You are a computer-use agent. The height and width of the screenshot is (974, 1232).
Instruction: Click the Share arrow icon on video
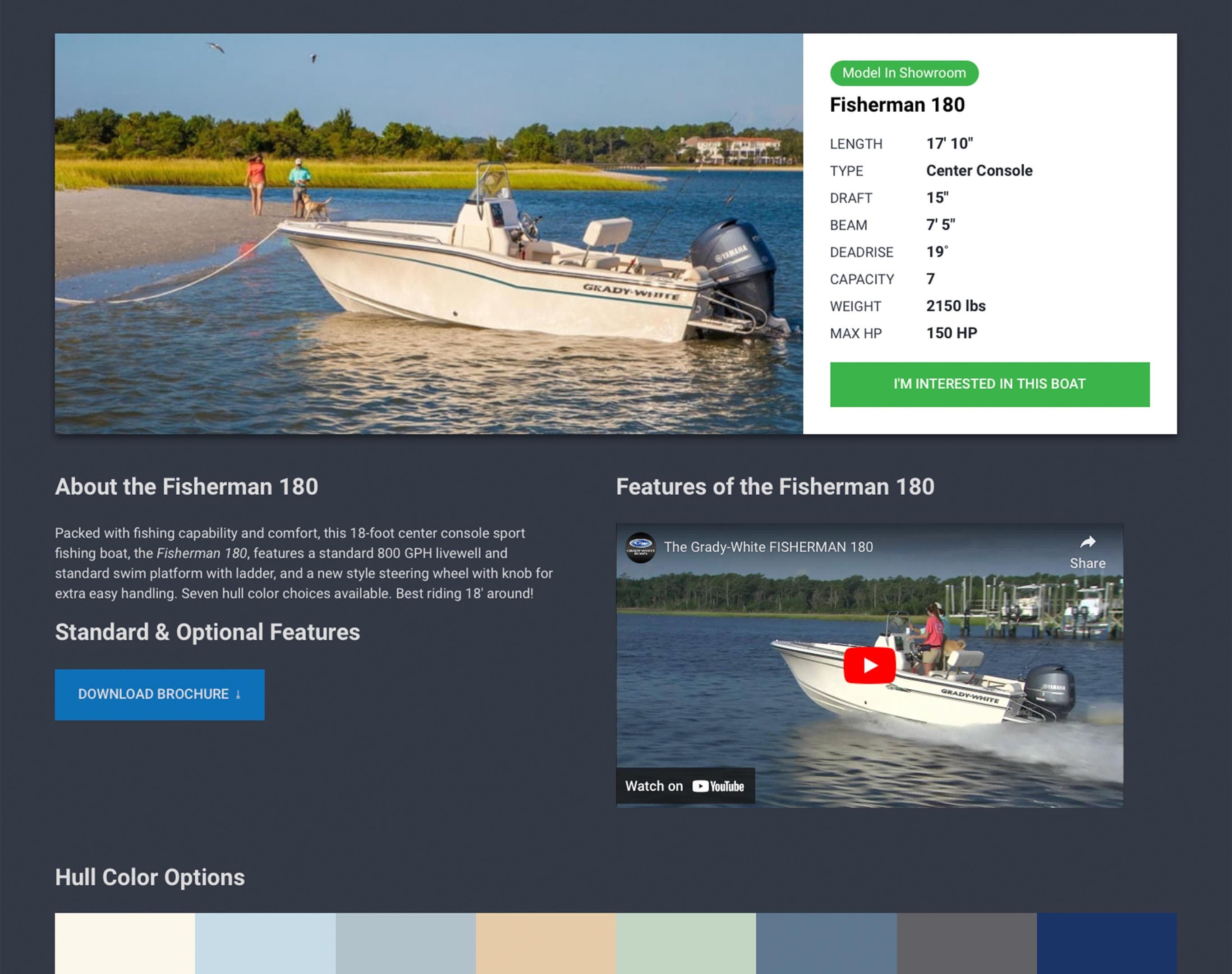(1088, 542)
